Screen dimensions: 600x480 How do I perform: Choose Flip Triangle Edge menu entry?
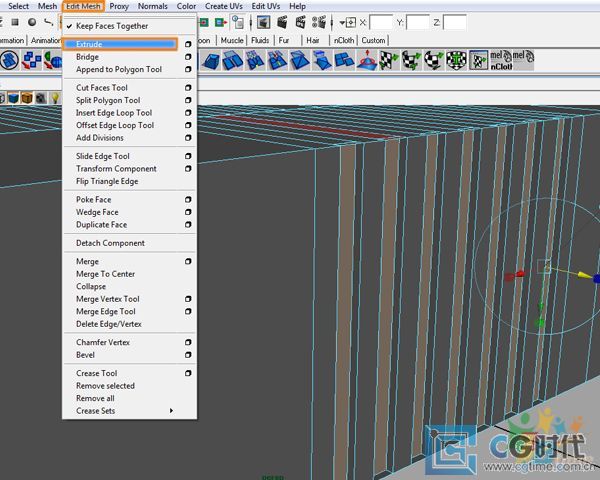click(107, 181)
